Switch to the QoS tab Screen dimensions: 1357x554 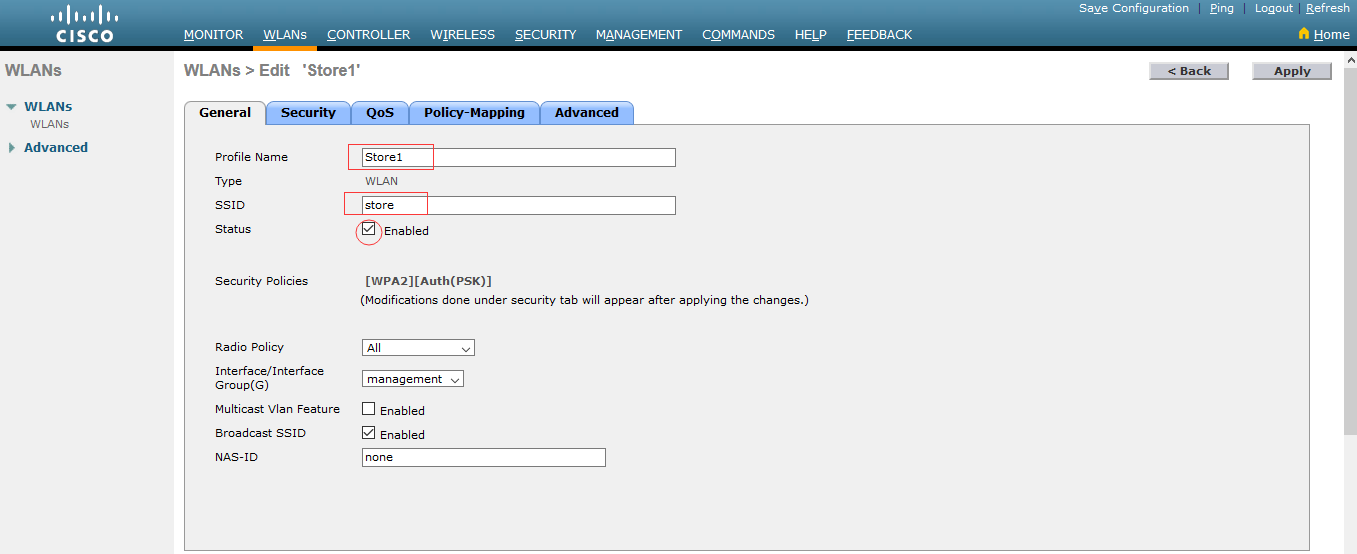click(380, 113)
